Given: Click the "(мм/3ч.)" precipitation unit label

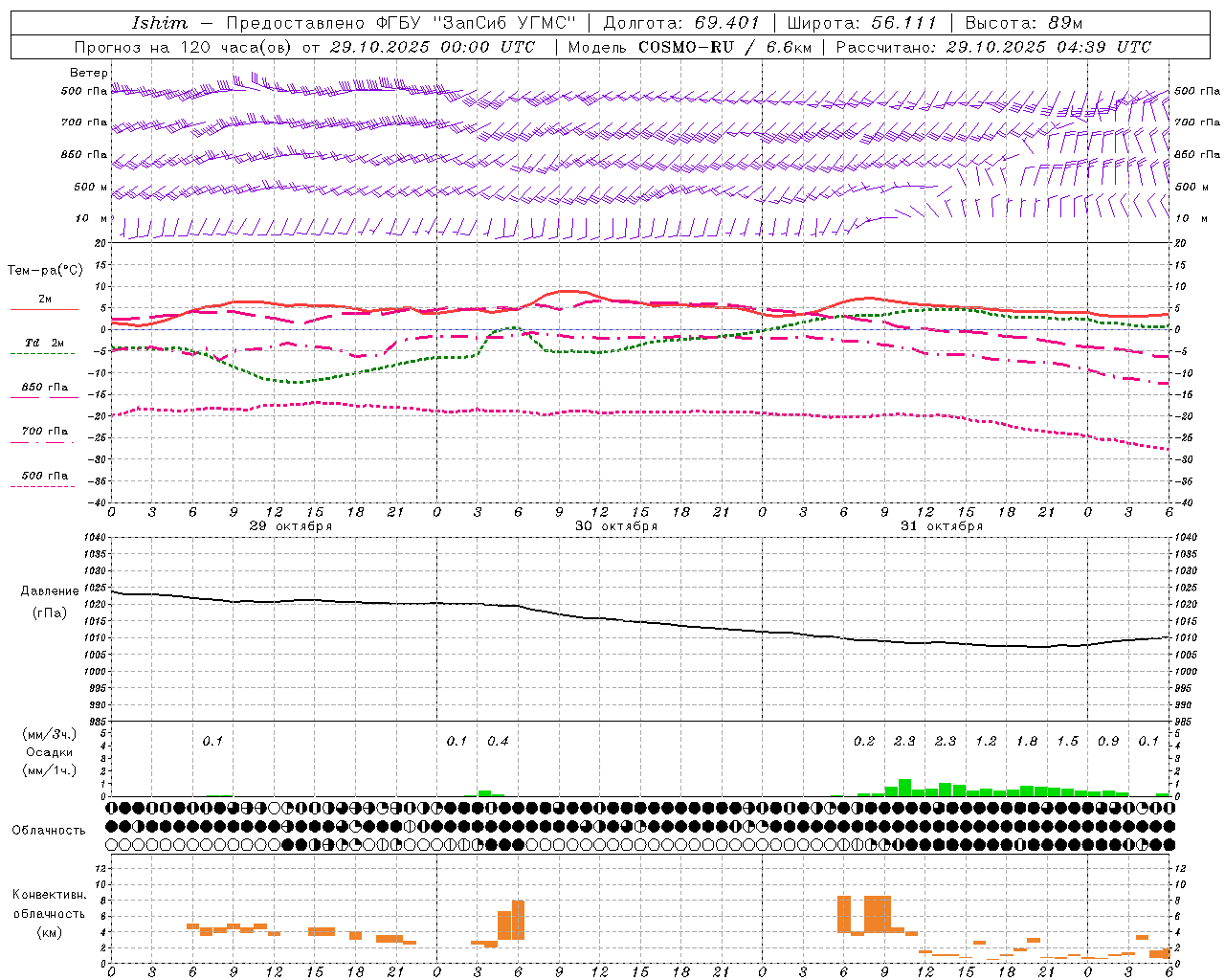Looking at the screenshot, I should click(x=50, y=734).
